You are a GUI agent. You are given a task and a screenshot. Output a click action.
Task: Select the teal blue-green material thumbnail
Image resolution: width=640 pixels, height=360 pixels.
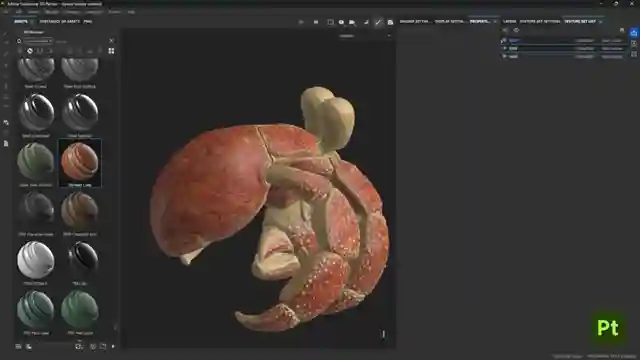coord(36,310)
